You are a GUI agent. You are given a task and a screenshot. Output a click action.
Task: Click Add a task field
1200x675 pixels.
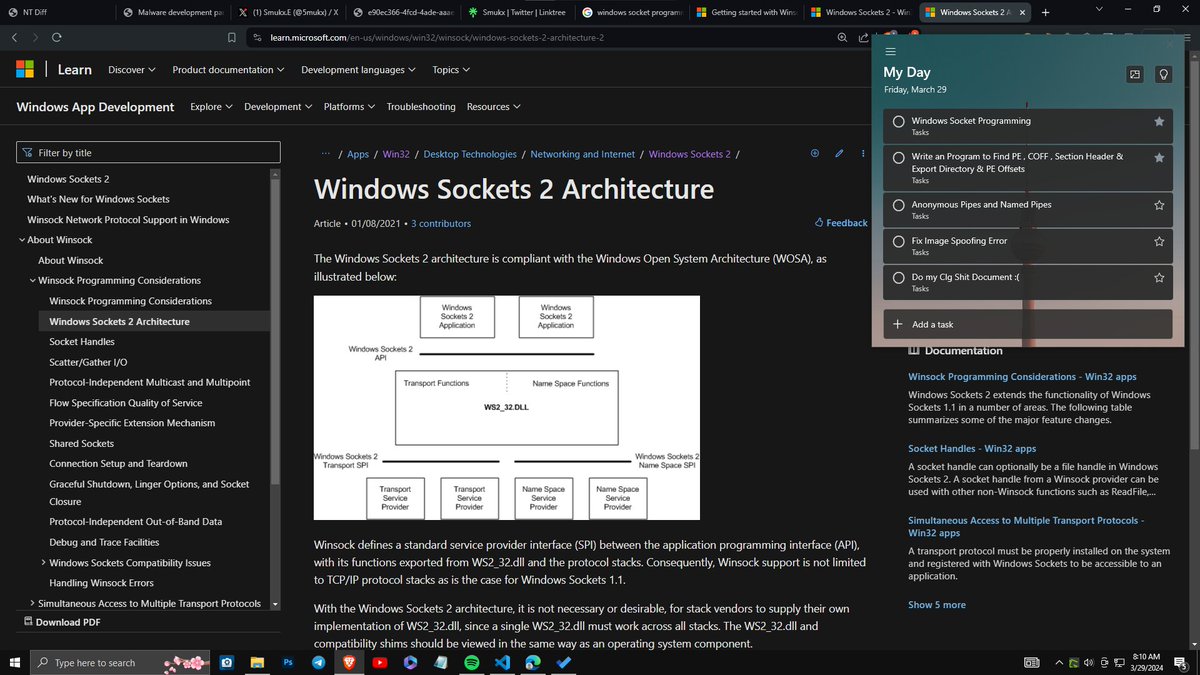1028,324
